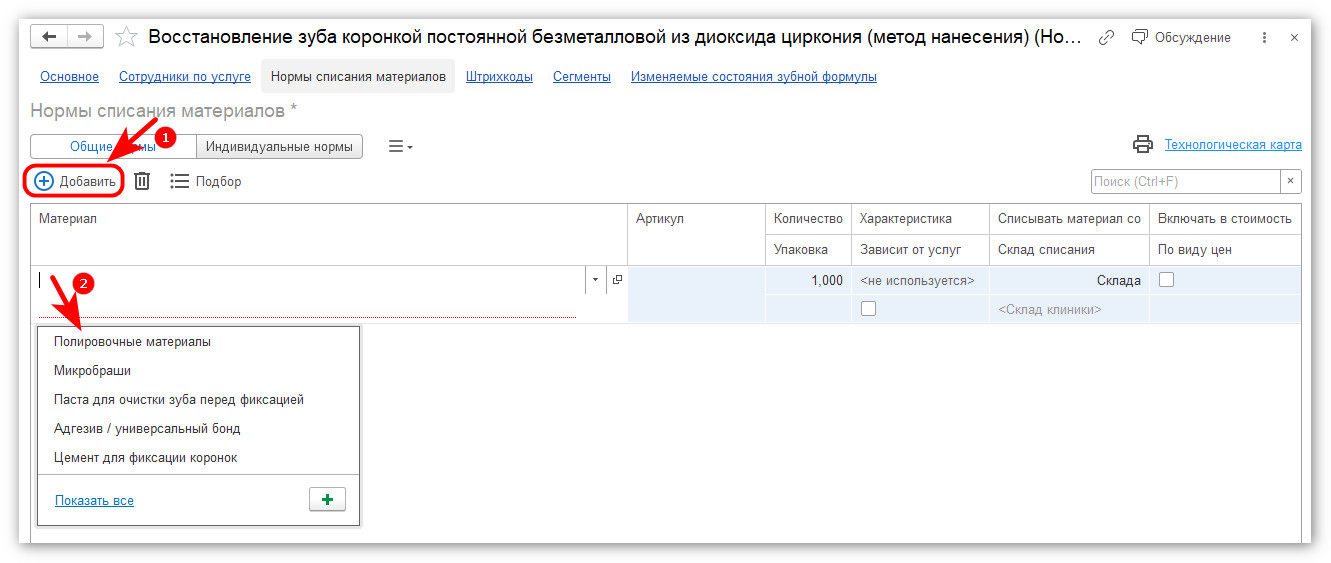This screenshot has height=563, width=1331.
Task: Open the list-view menu dropdown
Action: (x=400, y=146)
